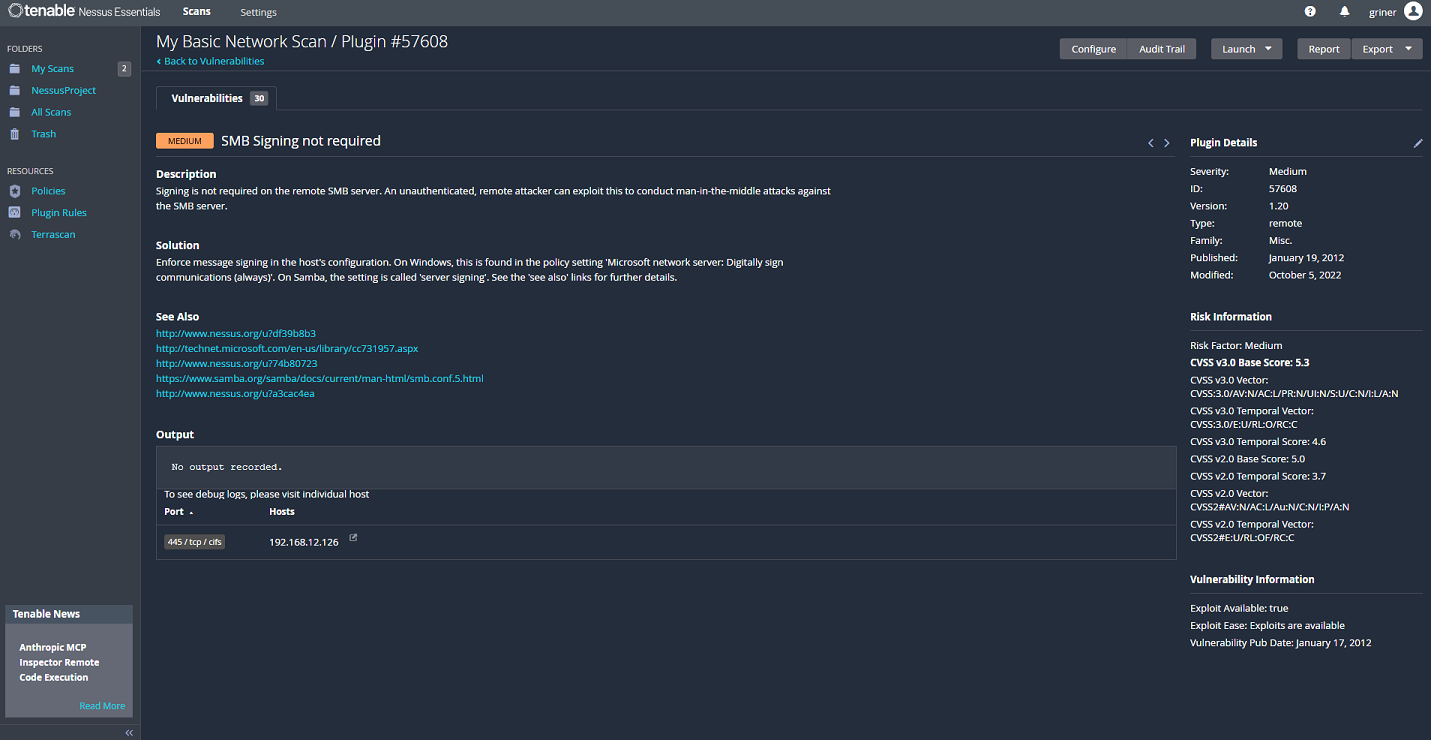Open the samba.org smb.conf.5 link
Image resolution: width=1431 pixels, height=740 pixels.
pos(320,378)
